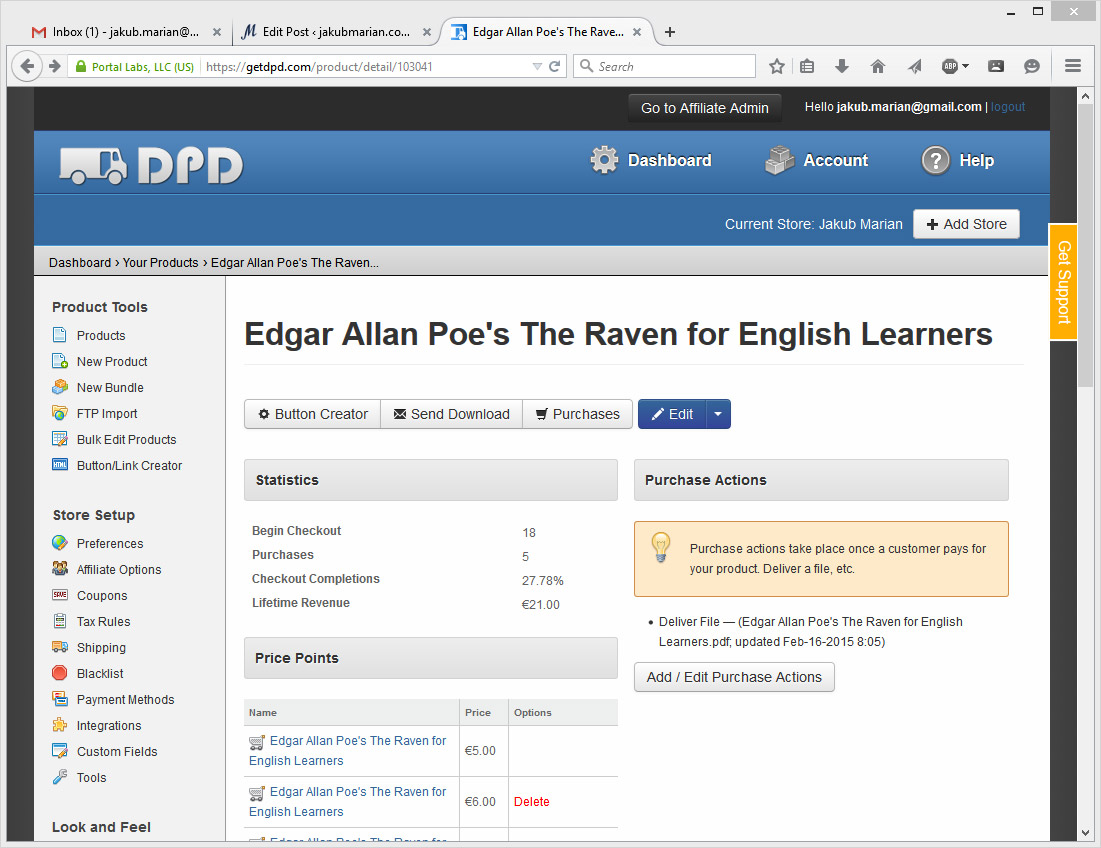Screen dimensions: 1101x848
Task: Click the blue Edit button
Action: [x=672, y=413]
